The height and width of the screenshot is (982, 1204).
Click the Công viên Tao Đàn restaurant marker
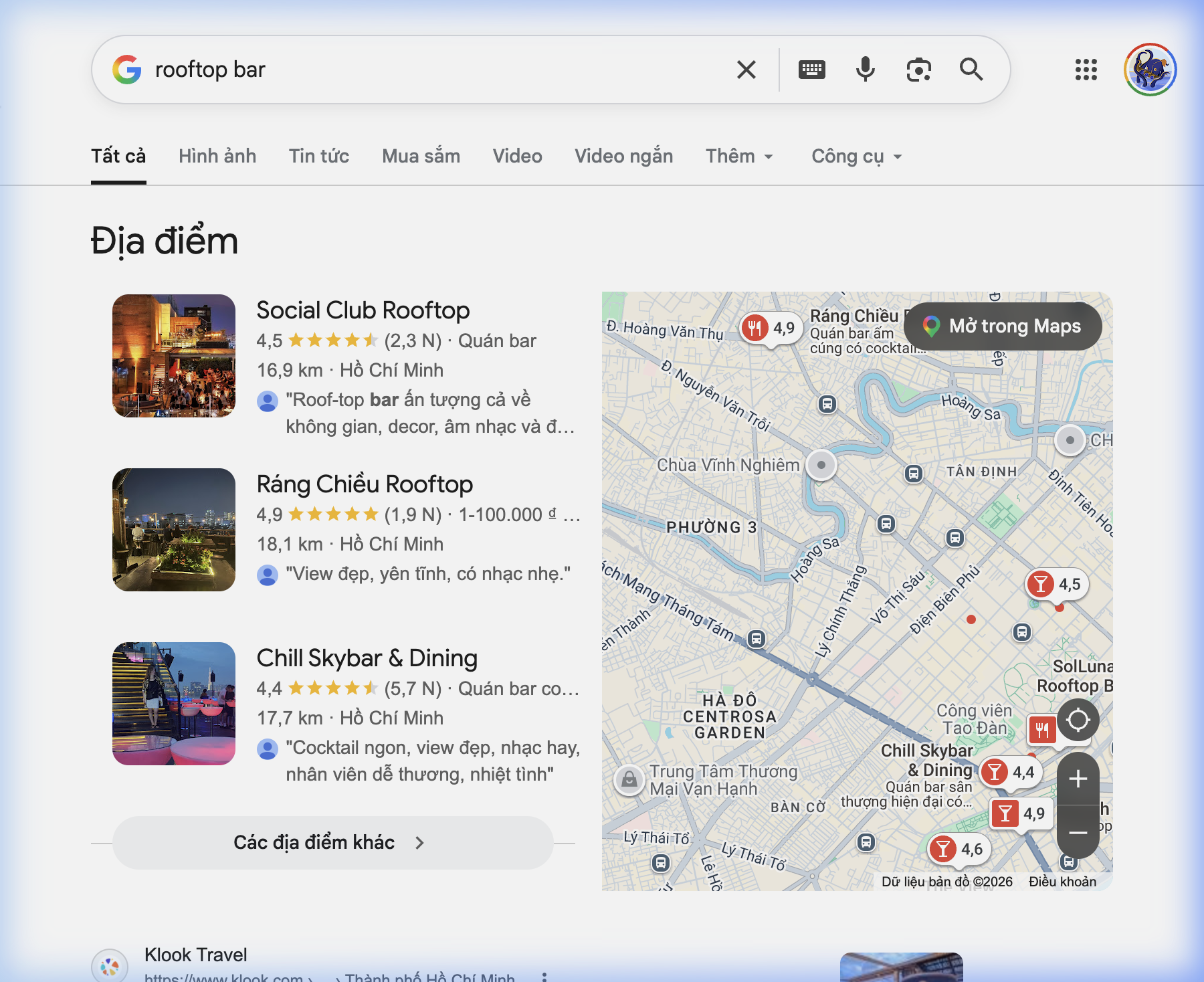coord(1042,729)
